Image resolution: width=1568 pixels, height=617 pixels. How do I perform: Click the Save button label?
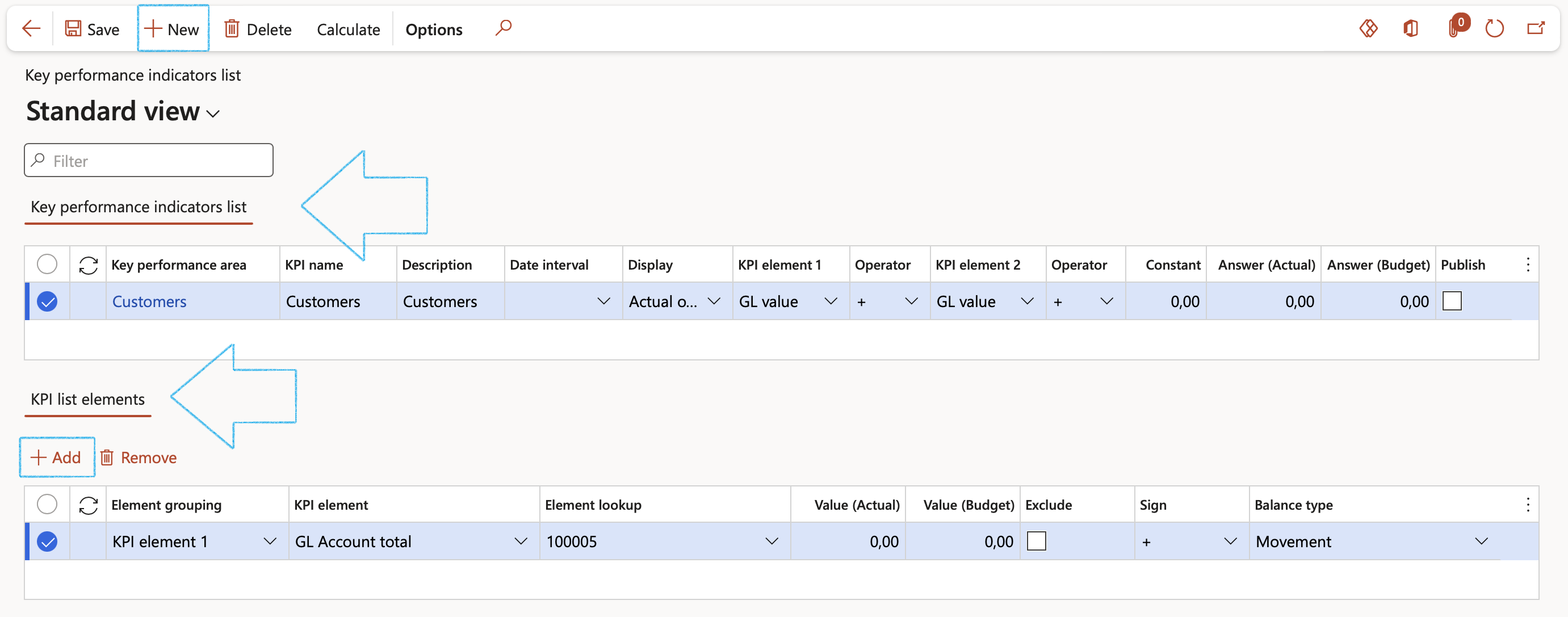(103, 29)
